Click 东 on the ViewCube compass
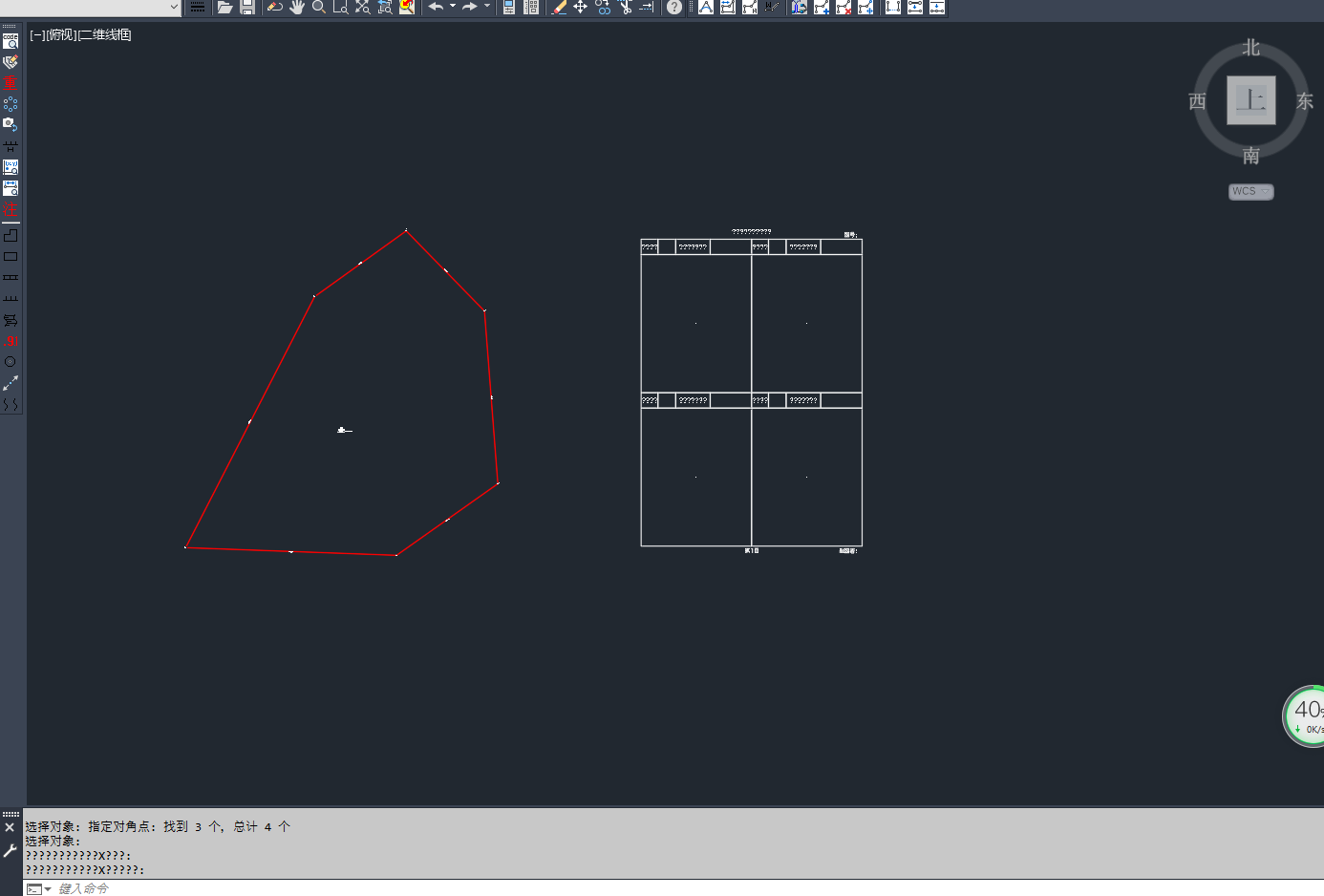This screenshot has width=1324, height=896. tap(1305, 101)
